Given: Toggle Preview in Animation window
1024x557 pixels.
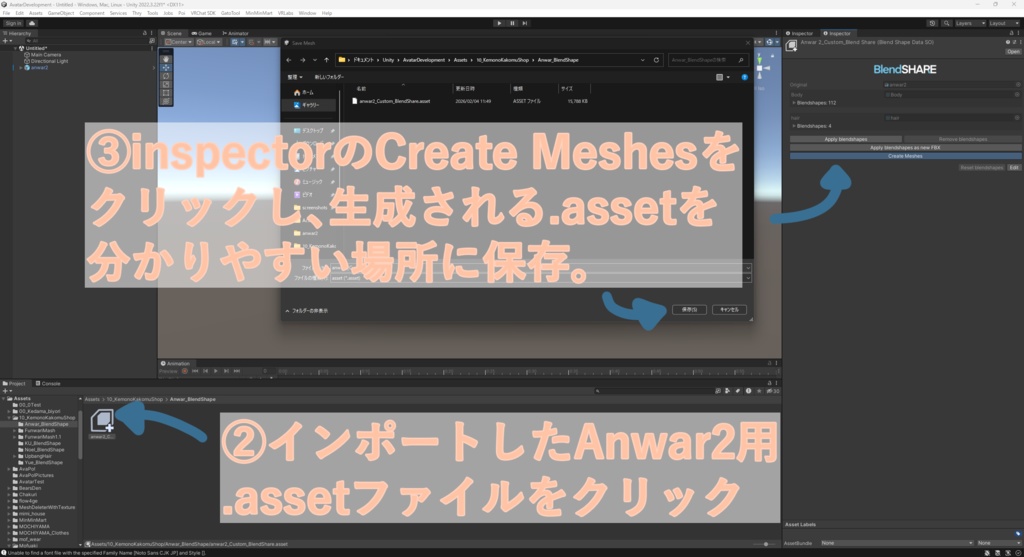Looking at the screenshot, I should click(168, 371).
